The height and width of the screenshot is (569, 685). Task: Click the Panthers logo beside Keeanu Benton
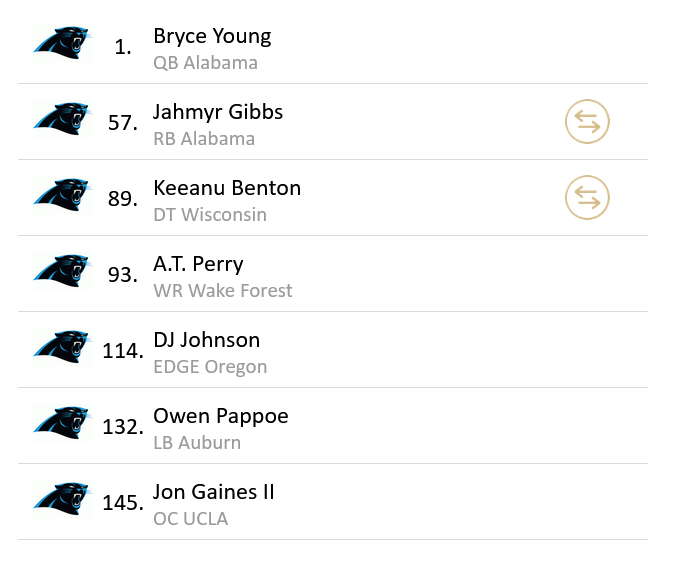[62, 196]
